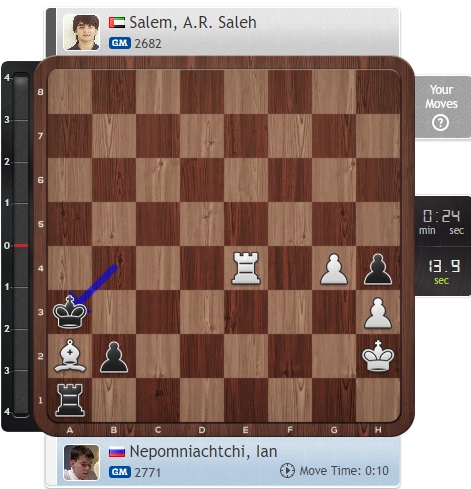Click the black pawn on h4

pyautogui.click(x=378, y=269)
